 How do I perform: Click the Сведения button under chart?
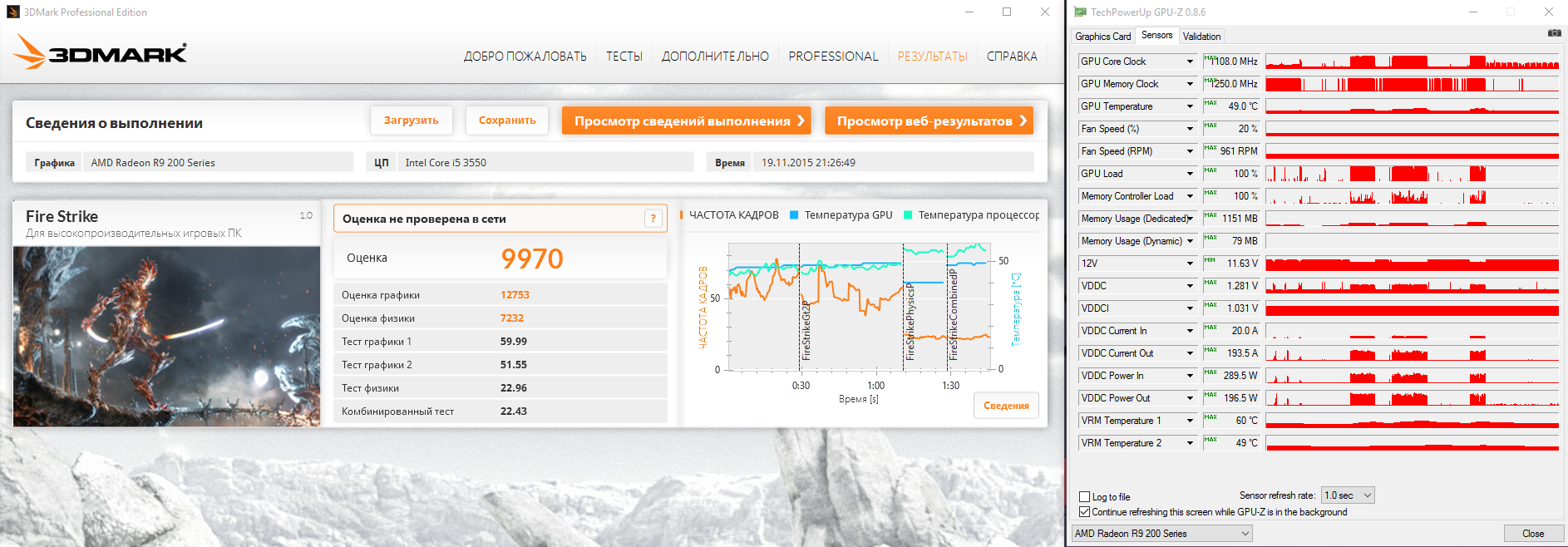click(1006, 406)
